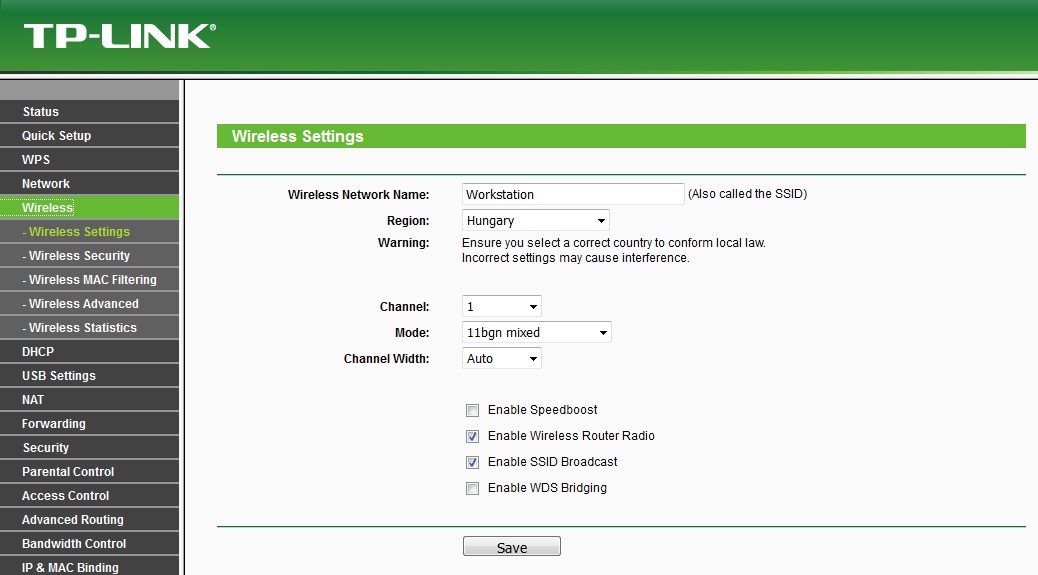1038x575 pixels.
Task: Uncheck Enable SSID Broadcast
Action: (x=472, y=462)
